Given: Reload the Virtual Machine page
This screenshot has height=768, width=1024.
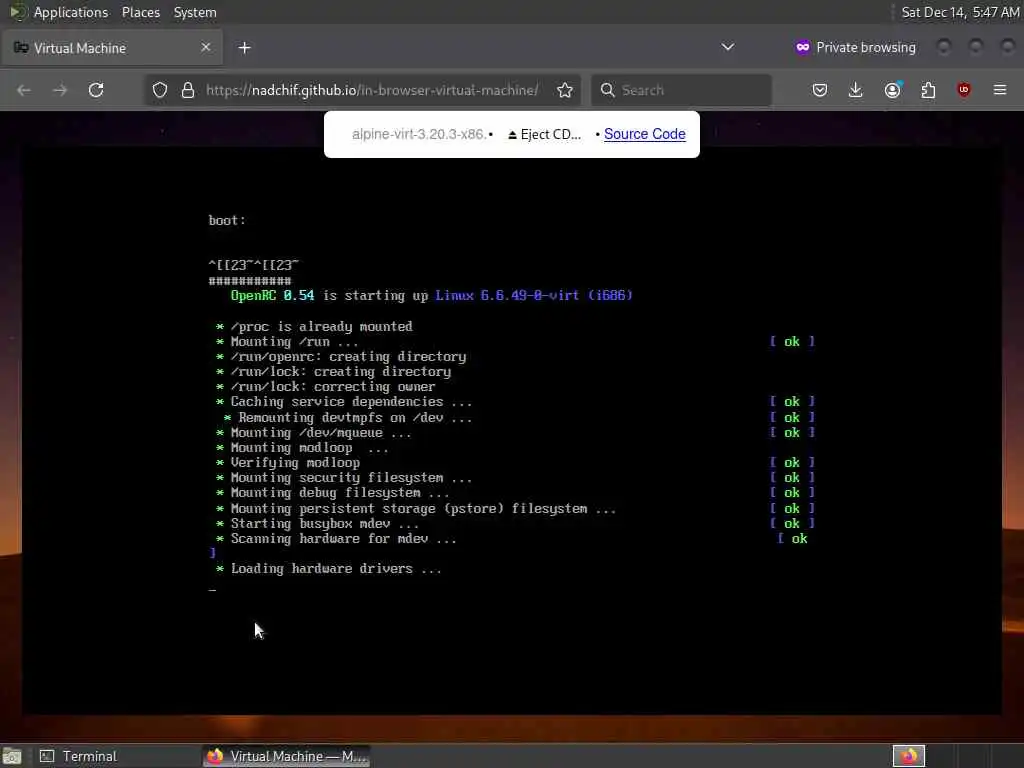Looking at the screenshot, I should tap(96, 90).
